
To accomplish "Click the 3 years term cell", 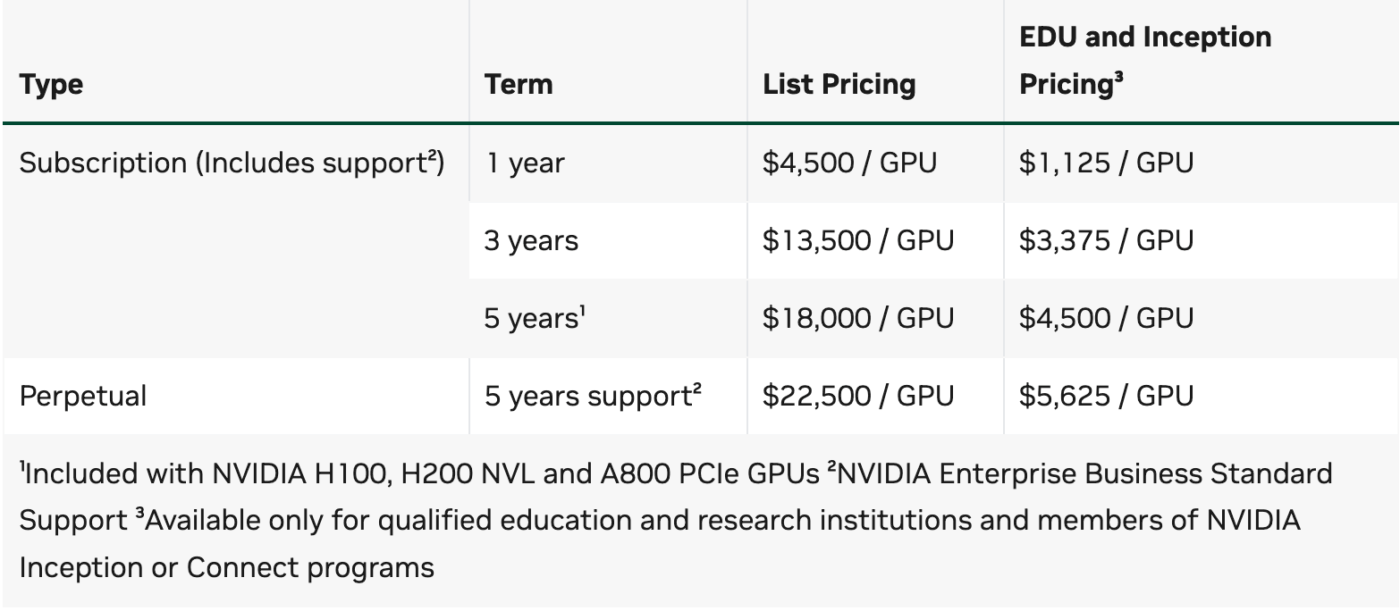I will click(531, 241).
